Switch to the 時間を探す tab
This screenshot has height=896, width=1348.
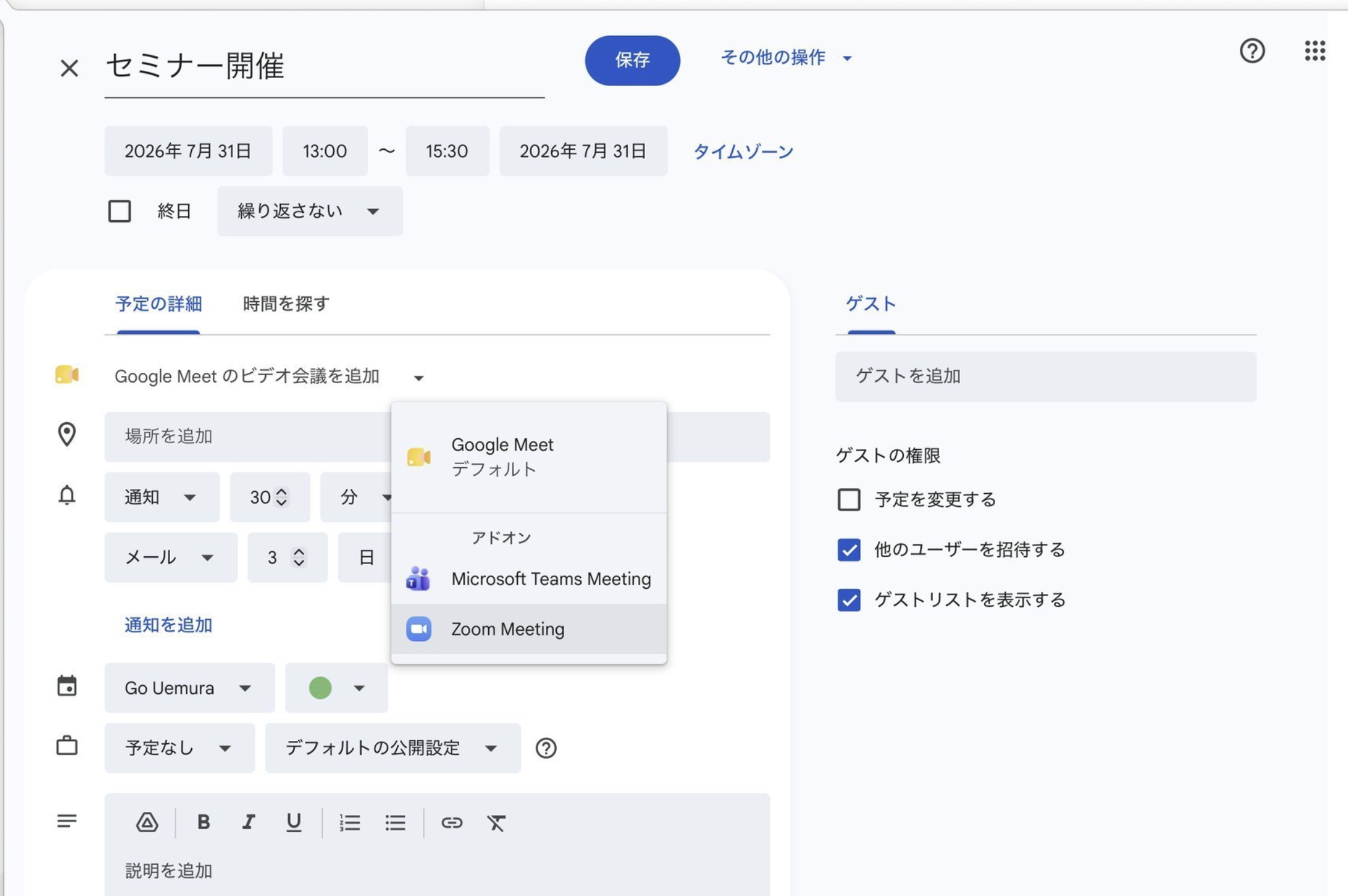286,304
